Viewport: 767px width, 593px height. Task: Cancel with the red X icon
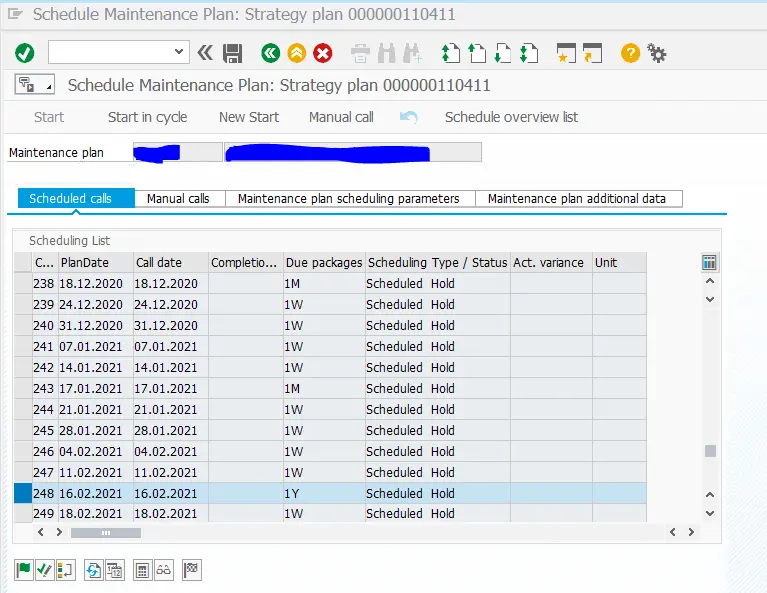coord(322,53)
